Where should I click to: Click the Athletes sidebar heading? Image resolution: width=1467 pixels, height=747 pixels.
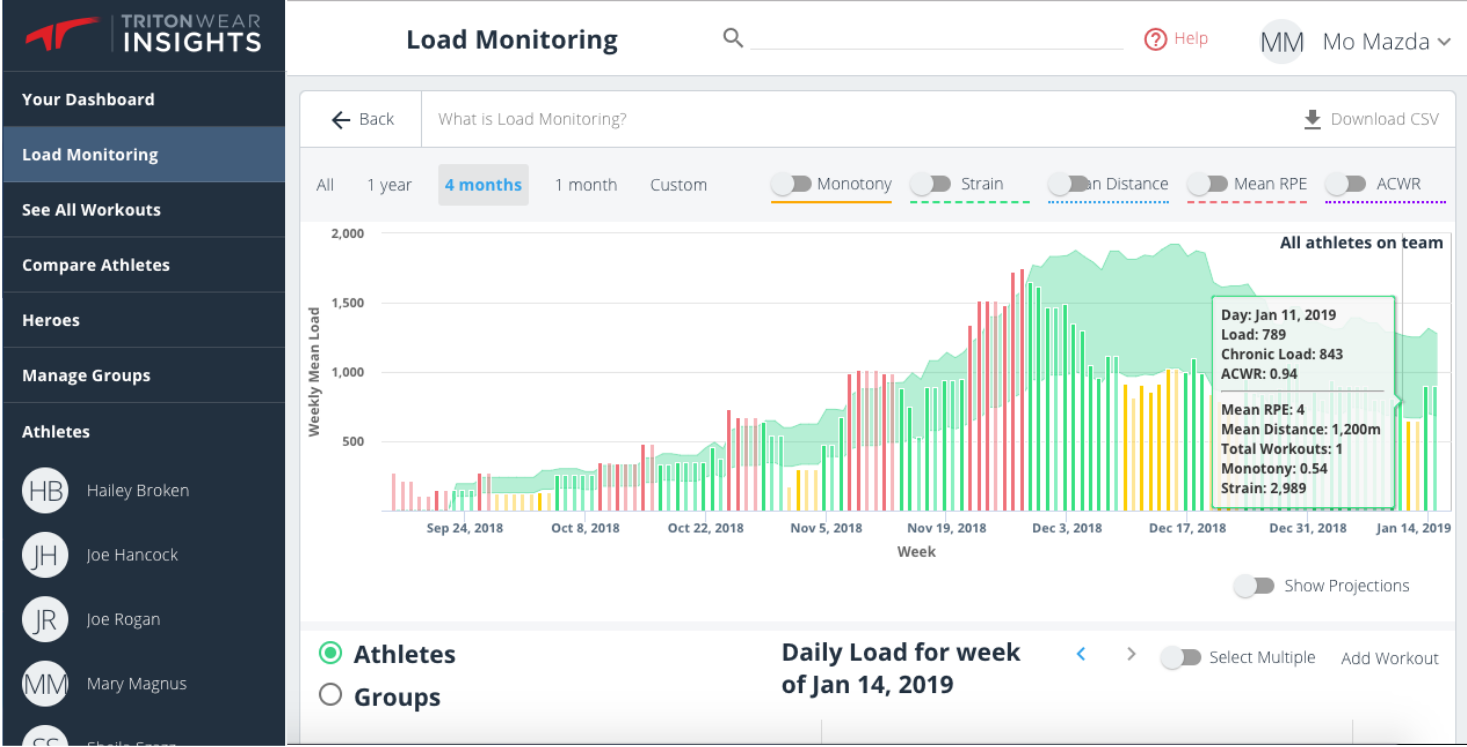[56, 432]
